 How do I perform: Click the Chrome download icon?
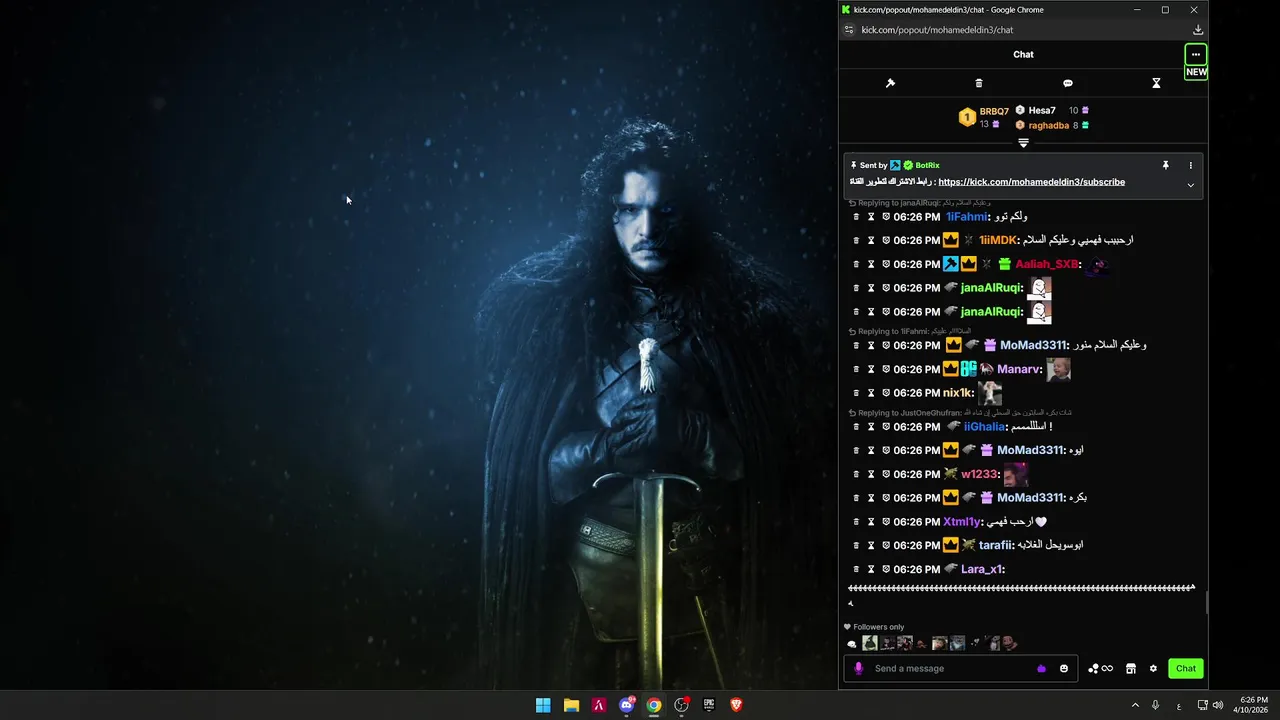coord(1197,30)
